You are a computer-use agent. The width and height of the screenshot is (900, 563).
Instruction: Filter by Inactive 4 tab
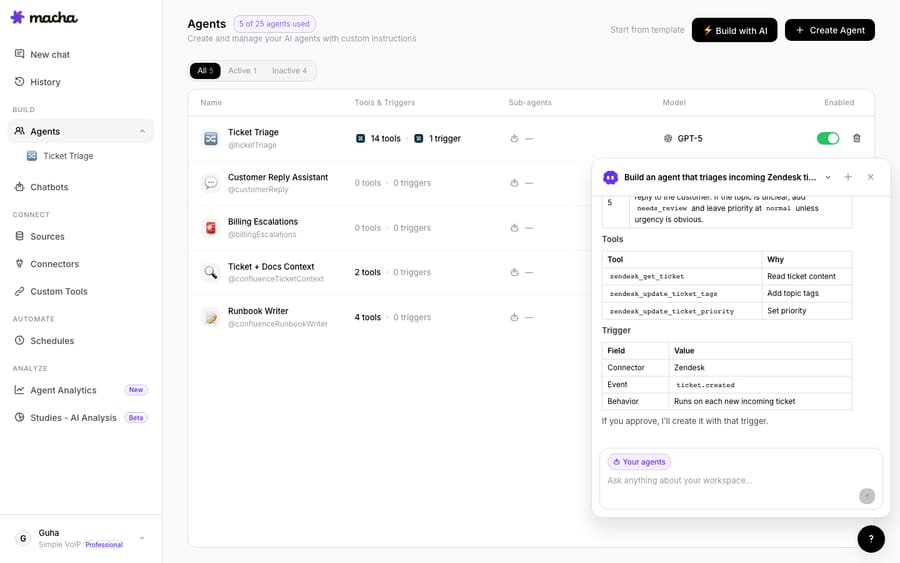click(289, 71)
